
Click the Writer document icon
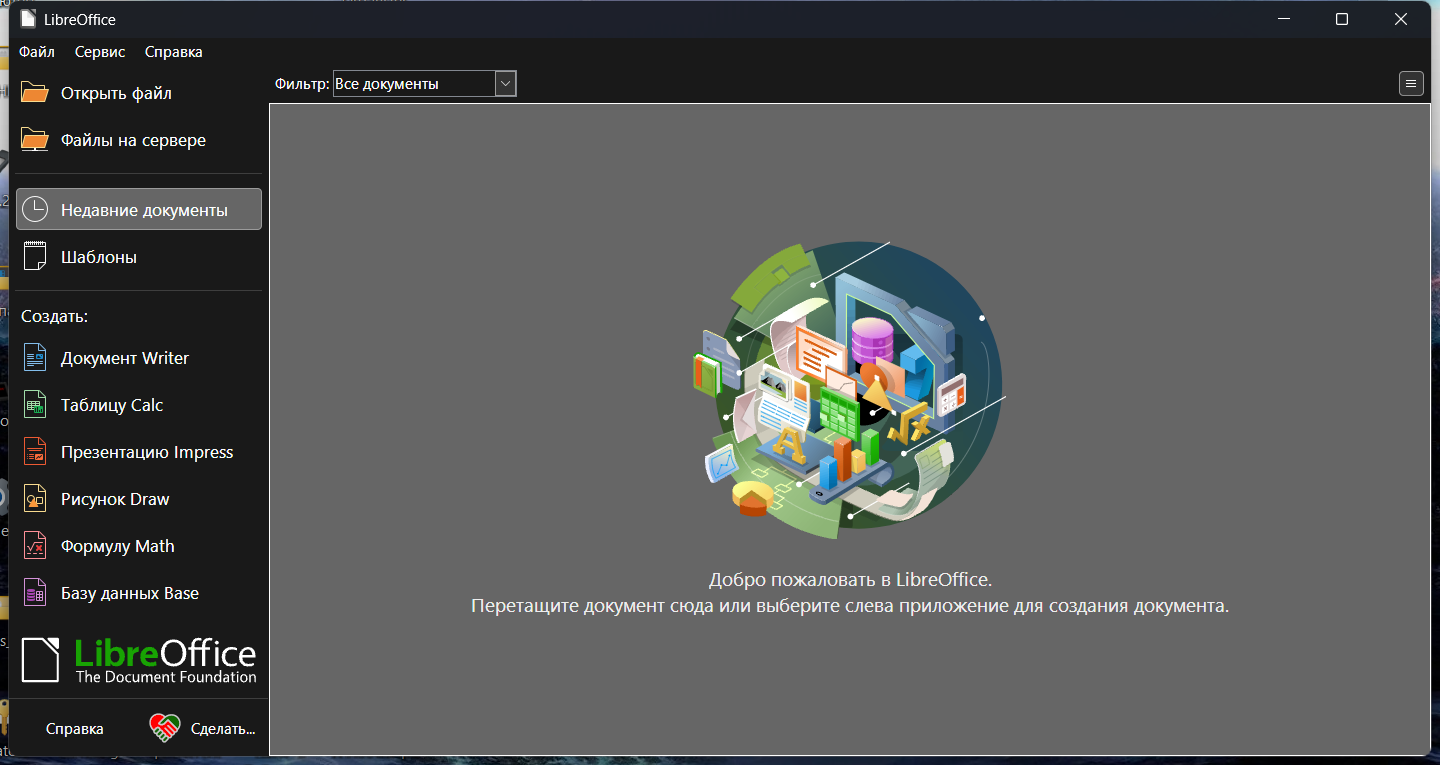pyautogui.click(x=35, y=358)
